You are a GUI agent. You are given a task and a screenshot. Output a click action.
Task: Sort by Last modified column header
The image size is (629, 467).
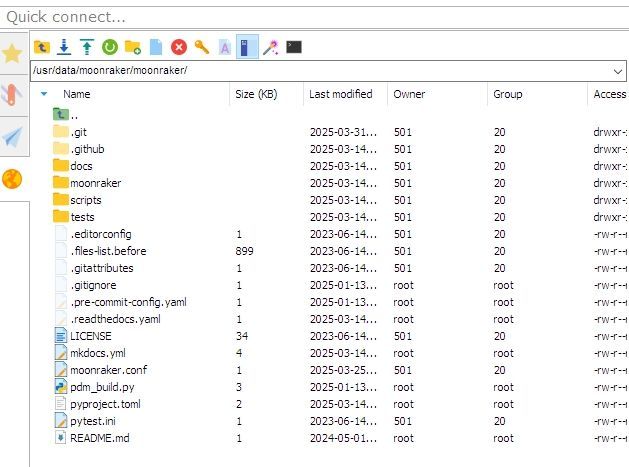pyautogui.click(x=341, y=94)
